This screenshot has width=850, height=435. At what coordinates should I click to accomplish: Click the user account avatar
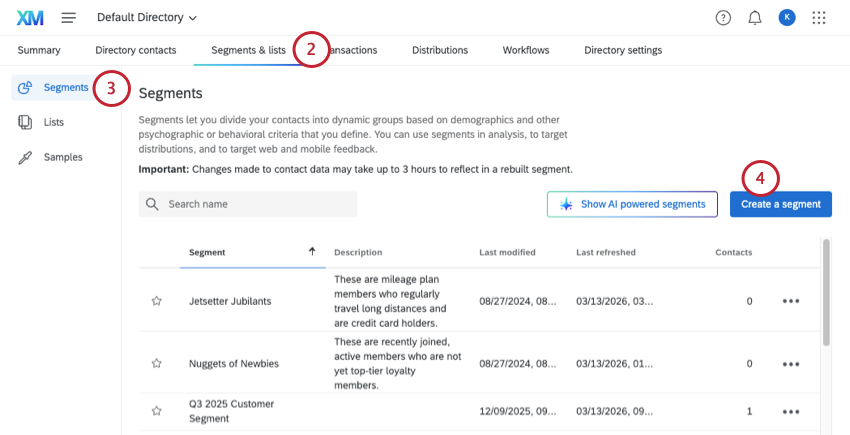(x=786, y=18)
